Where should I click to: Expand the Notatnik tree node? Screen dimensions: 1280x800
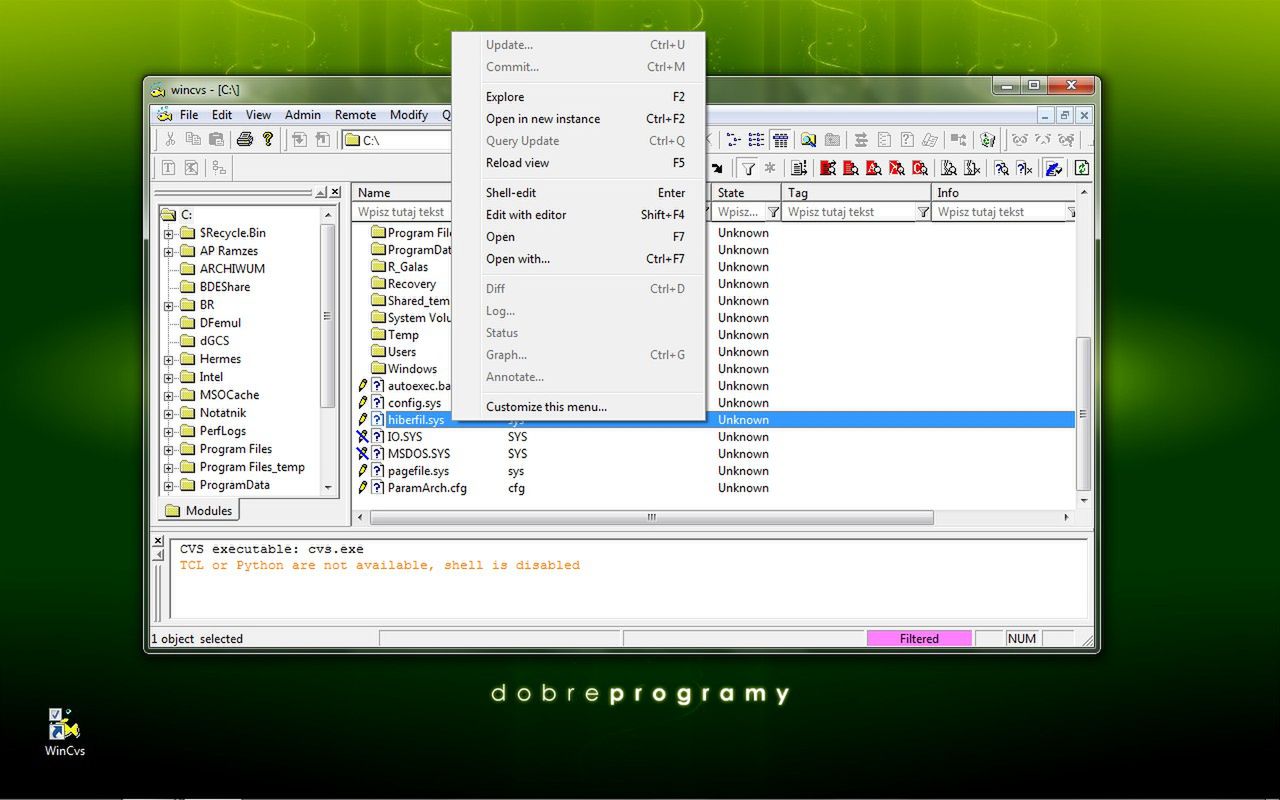(169, 413)
